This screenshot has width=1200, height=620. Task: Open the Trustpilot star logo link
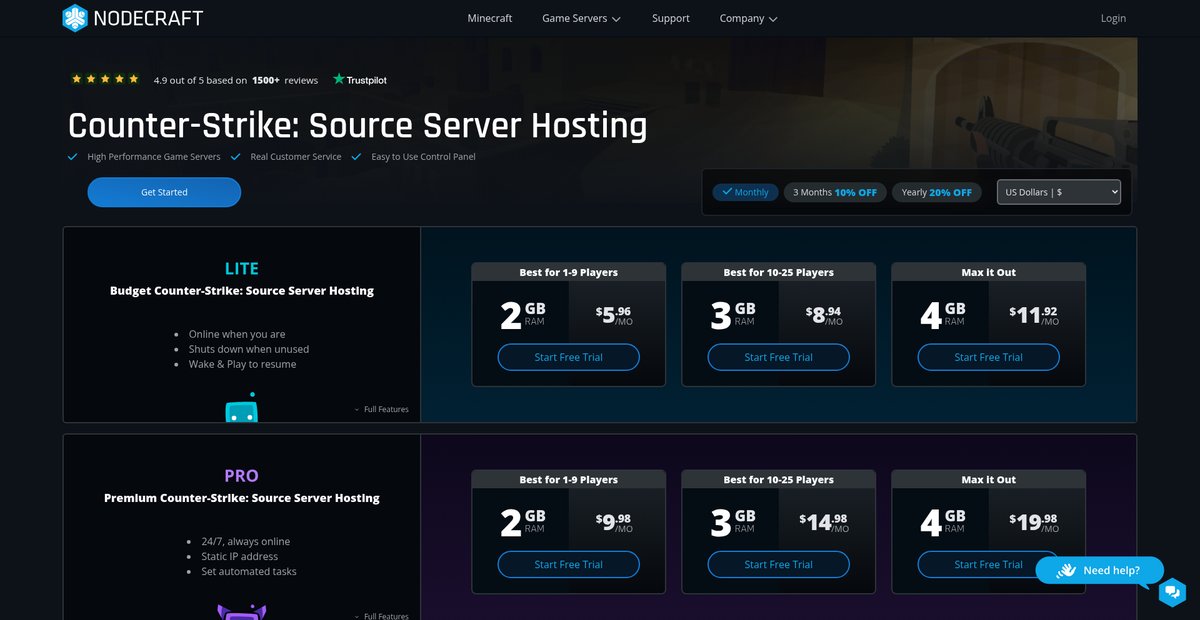[x=360, y=80]
